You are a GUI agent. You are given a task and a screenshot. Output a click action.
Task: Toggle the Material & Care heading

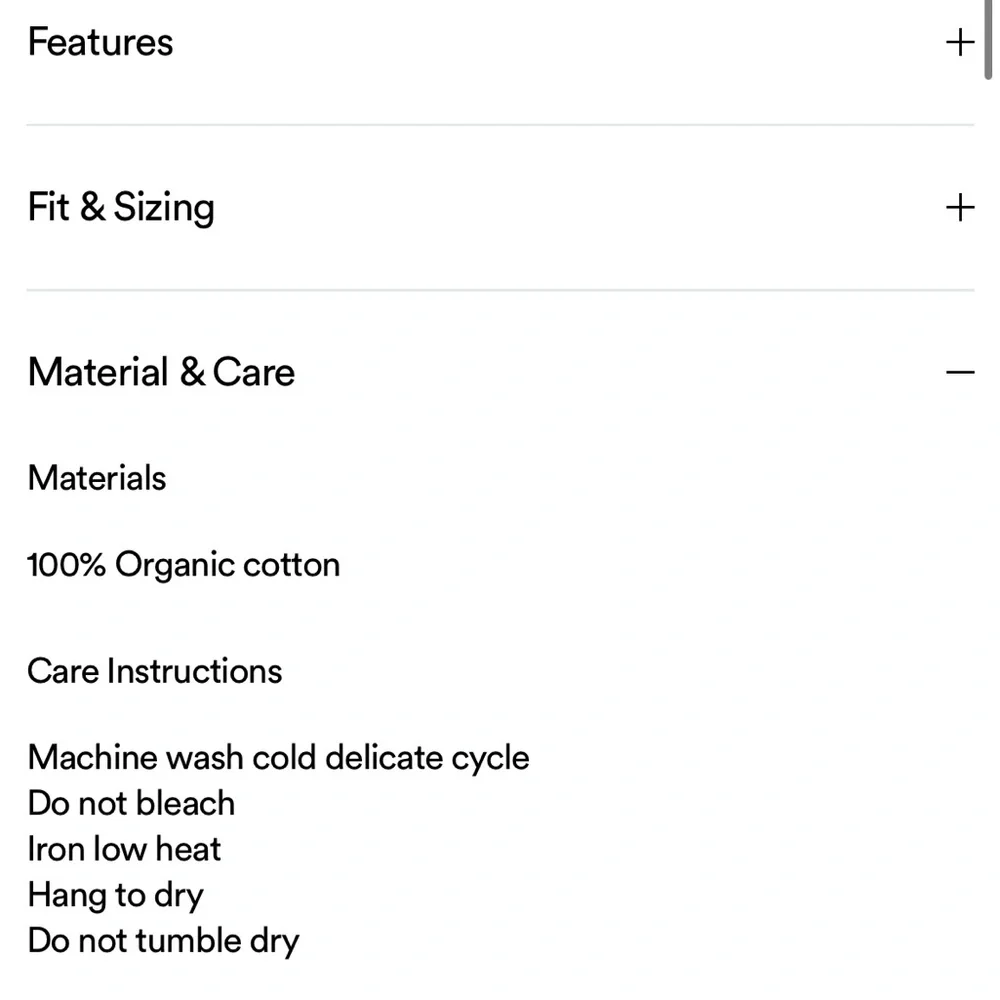point(161,373)
